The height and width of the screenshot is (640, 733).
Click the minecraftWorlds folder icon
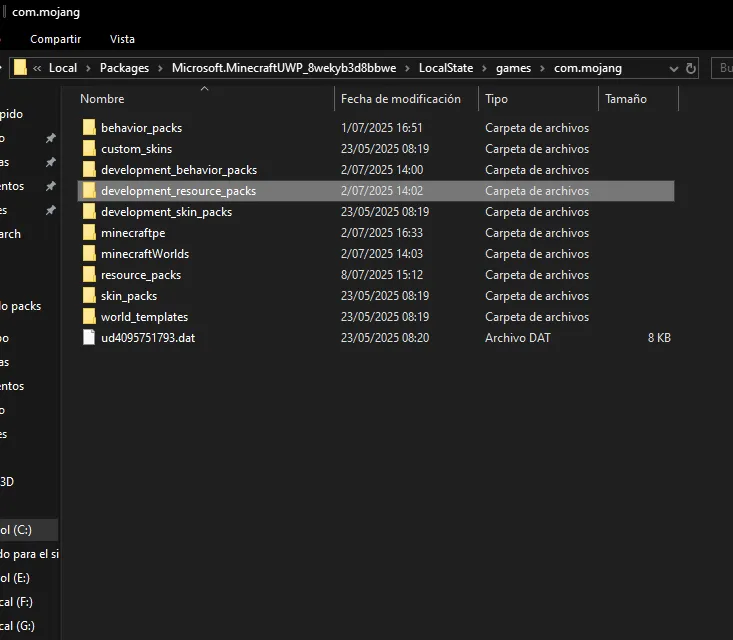click(x=89, y=253)
